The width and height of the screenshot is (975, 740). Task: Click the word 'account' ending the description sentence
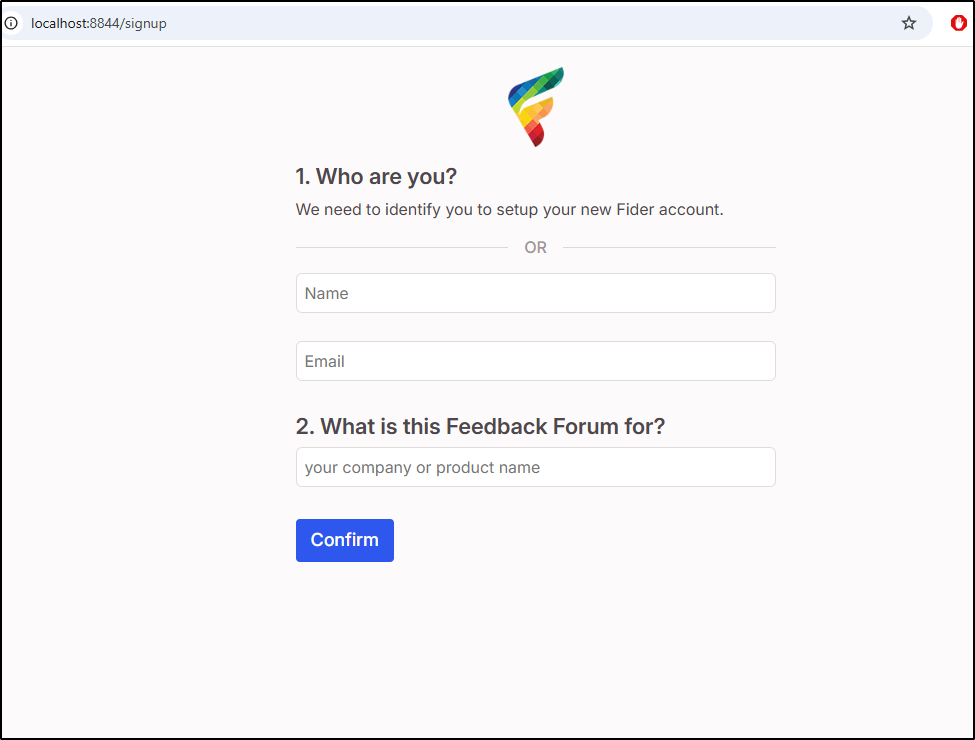[689, 210]
